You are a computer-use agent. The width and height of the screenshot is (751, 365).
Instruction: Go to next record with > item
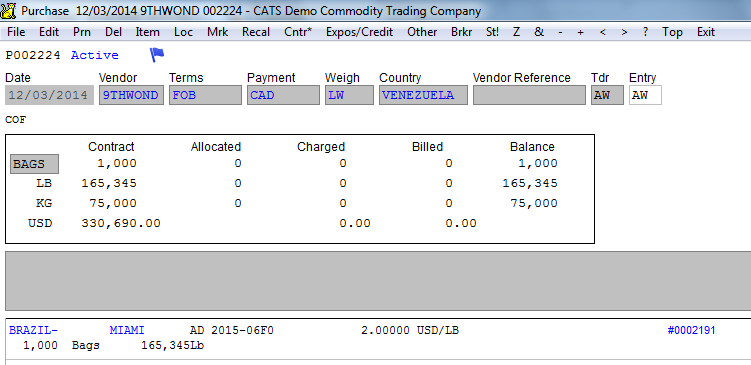point(624,32)
